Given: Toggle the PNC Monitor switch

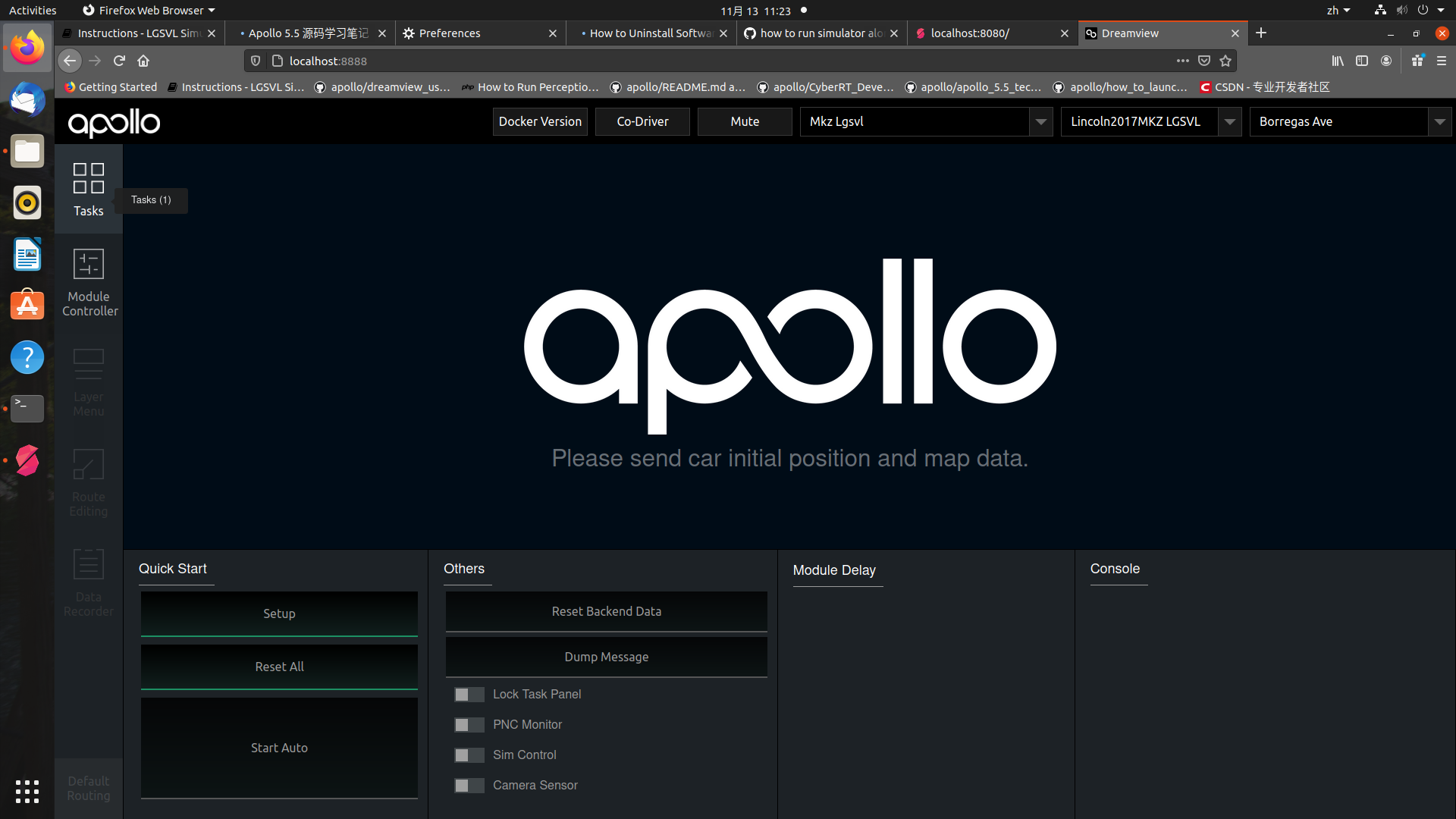Looking at the screenshot, I should (469, 724).
